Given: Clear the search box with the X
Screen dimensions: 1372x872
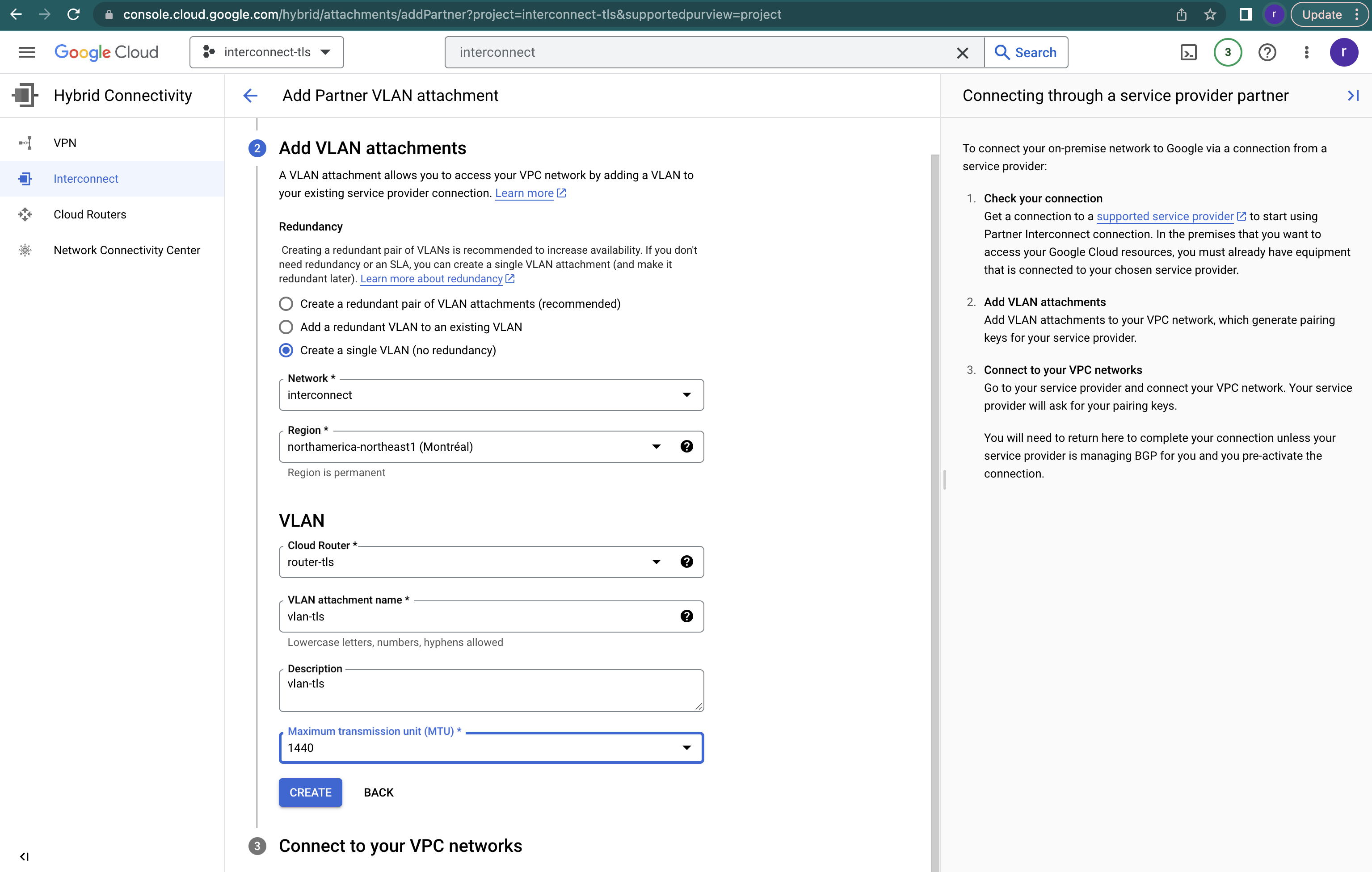Looking at the screenshot, I should pos(963,52).
